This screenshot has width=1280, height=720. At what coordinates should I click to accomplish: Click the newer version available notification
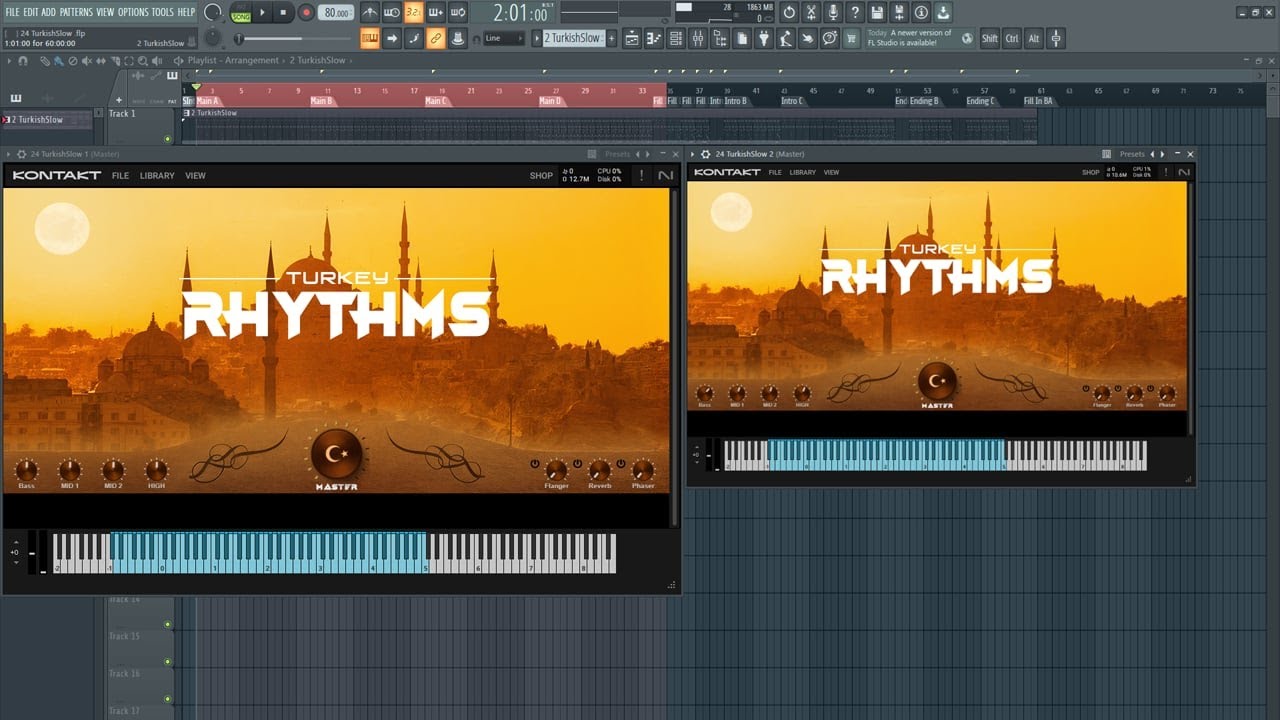(919, 38)
